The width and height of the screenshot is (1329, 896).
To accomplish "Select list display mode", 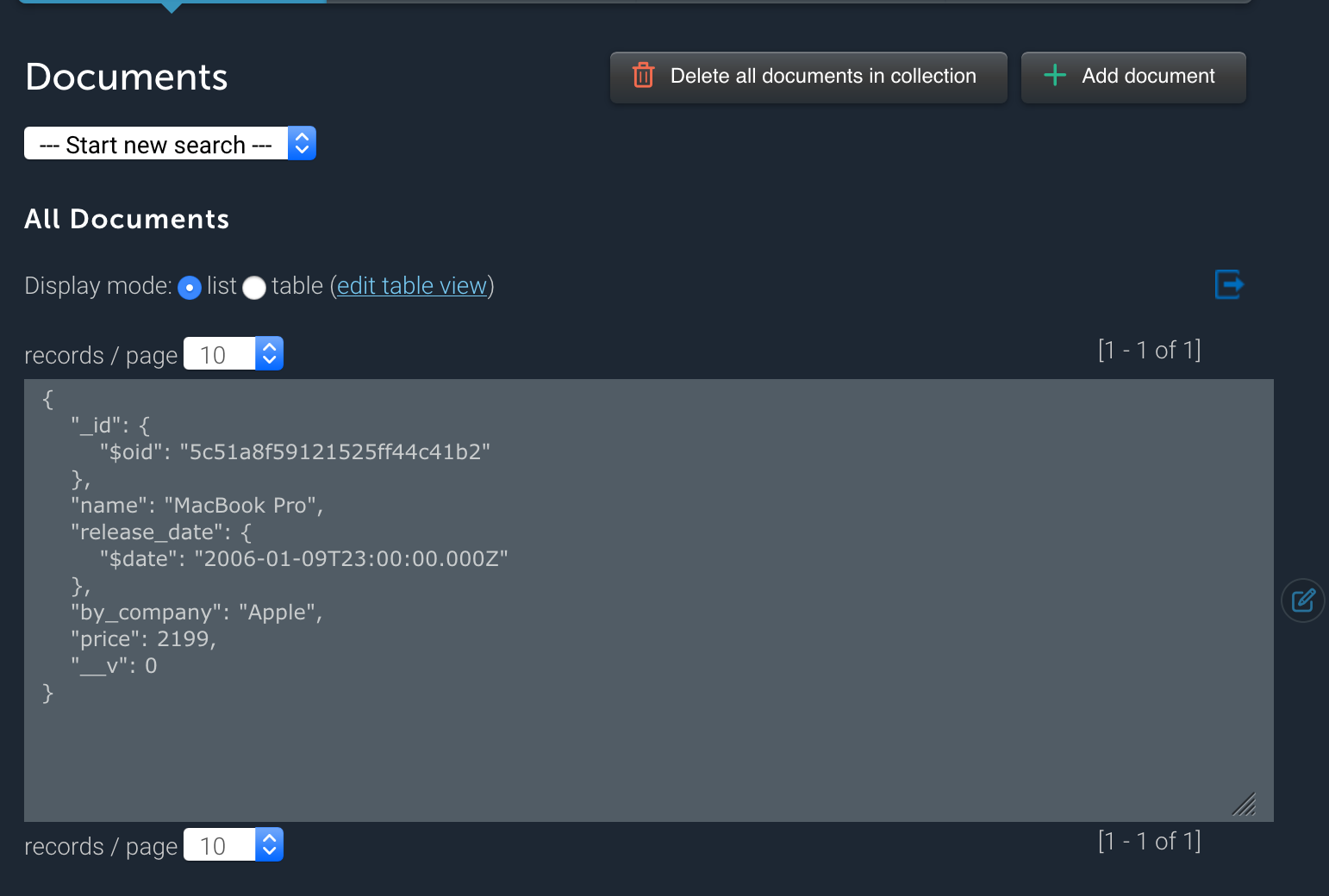I will [190, 287].
